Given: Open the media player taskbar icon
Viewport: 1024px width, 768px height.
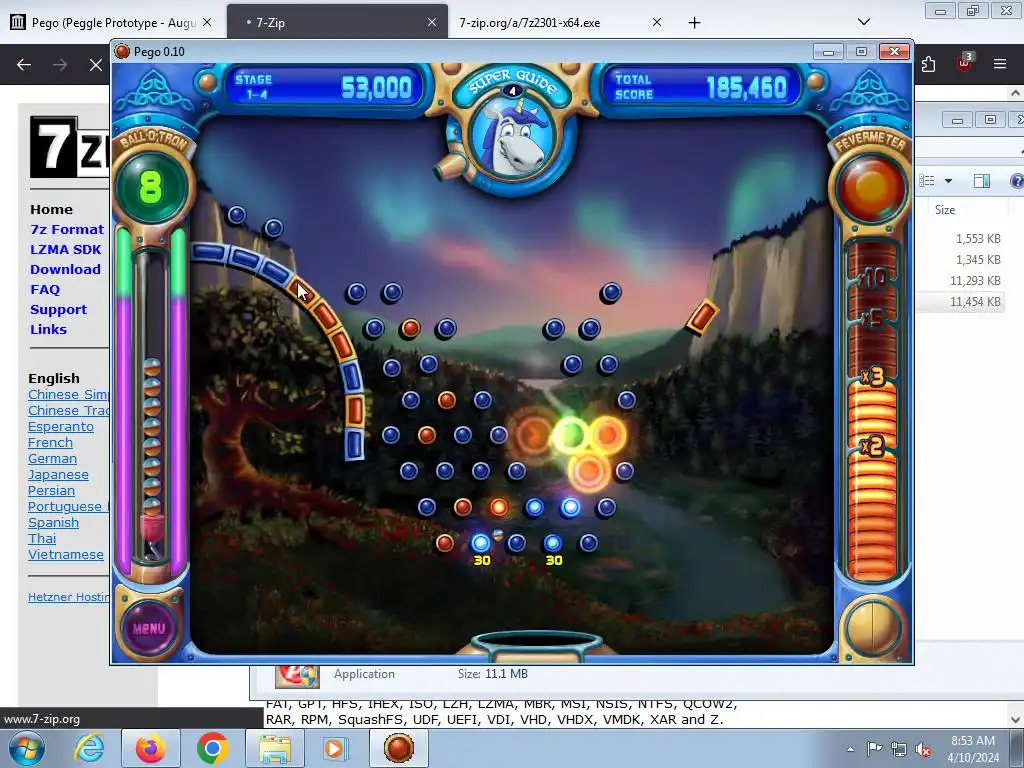Looking at the screenshot, I should coord(336,748).
